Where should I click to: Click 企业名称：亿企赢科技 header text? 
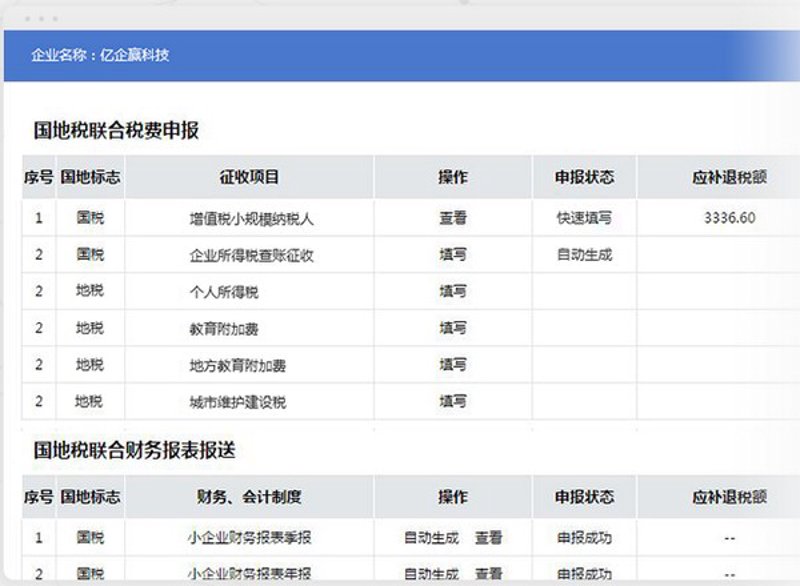pyautogui.click(x=100, y=55)
